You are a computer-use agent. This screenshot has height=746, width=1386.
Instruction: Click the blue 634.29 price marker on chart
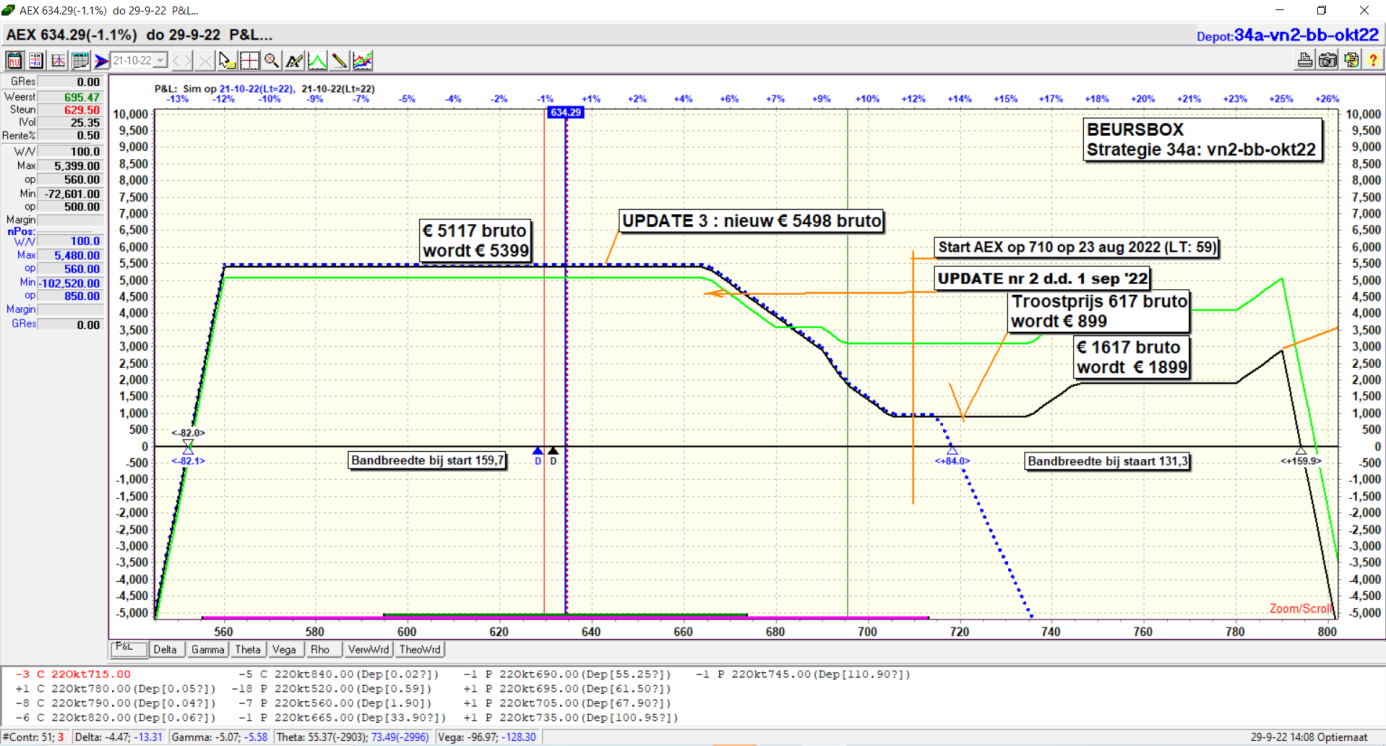click(565, 112)
